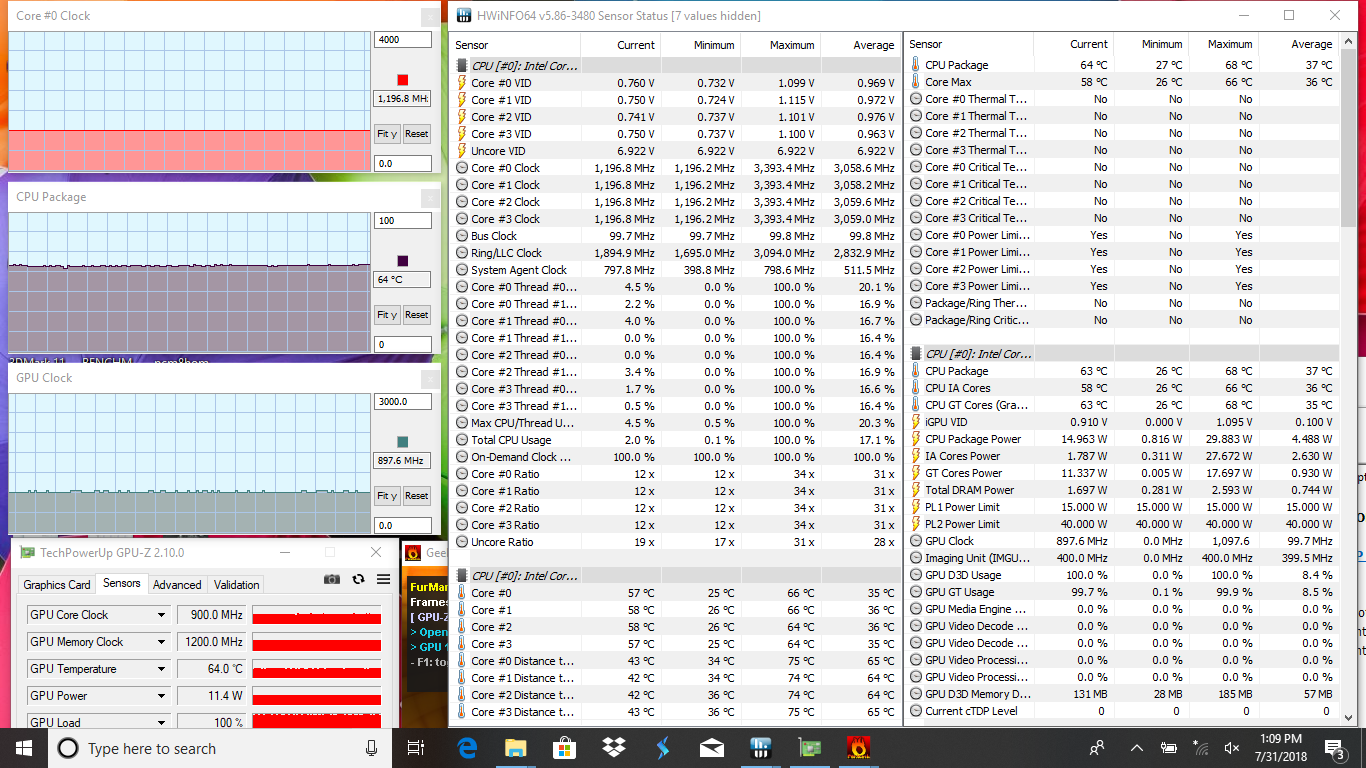Screen dimensions: 1366x768
Task: Open the Advanced tab in GPU-Z
Action: tap(177, 585)
